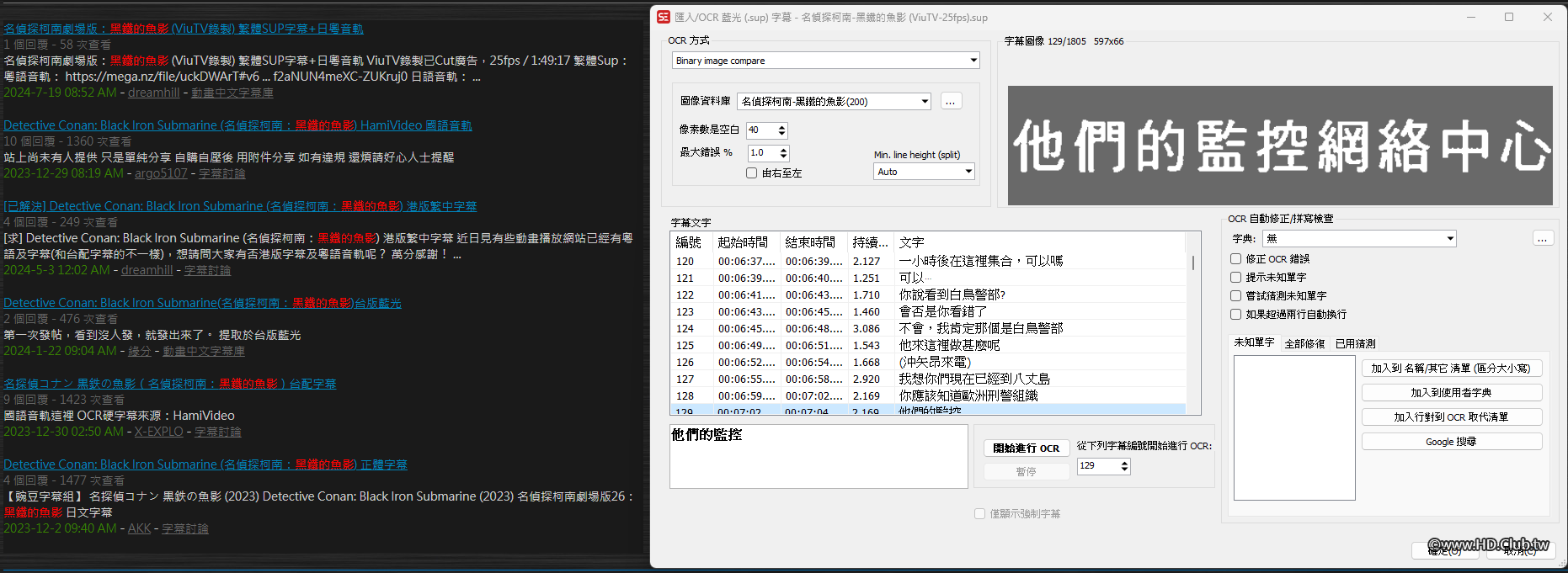Open forum thread 名探偵コナン 黒鉄の魚影 台配字幕
This screenshot has height=573, width=1568.
click(x=169, y=384)
